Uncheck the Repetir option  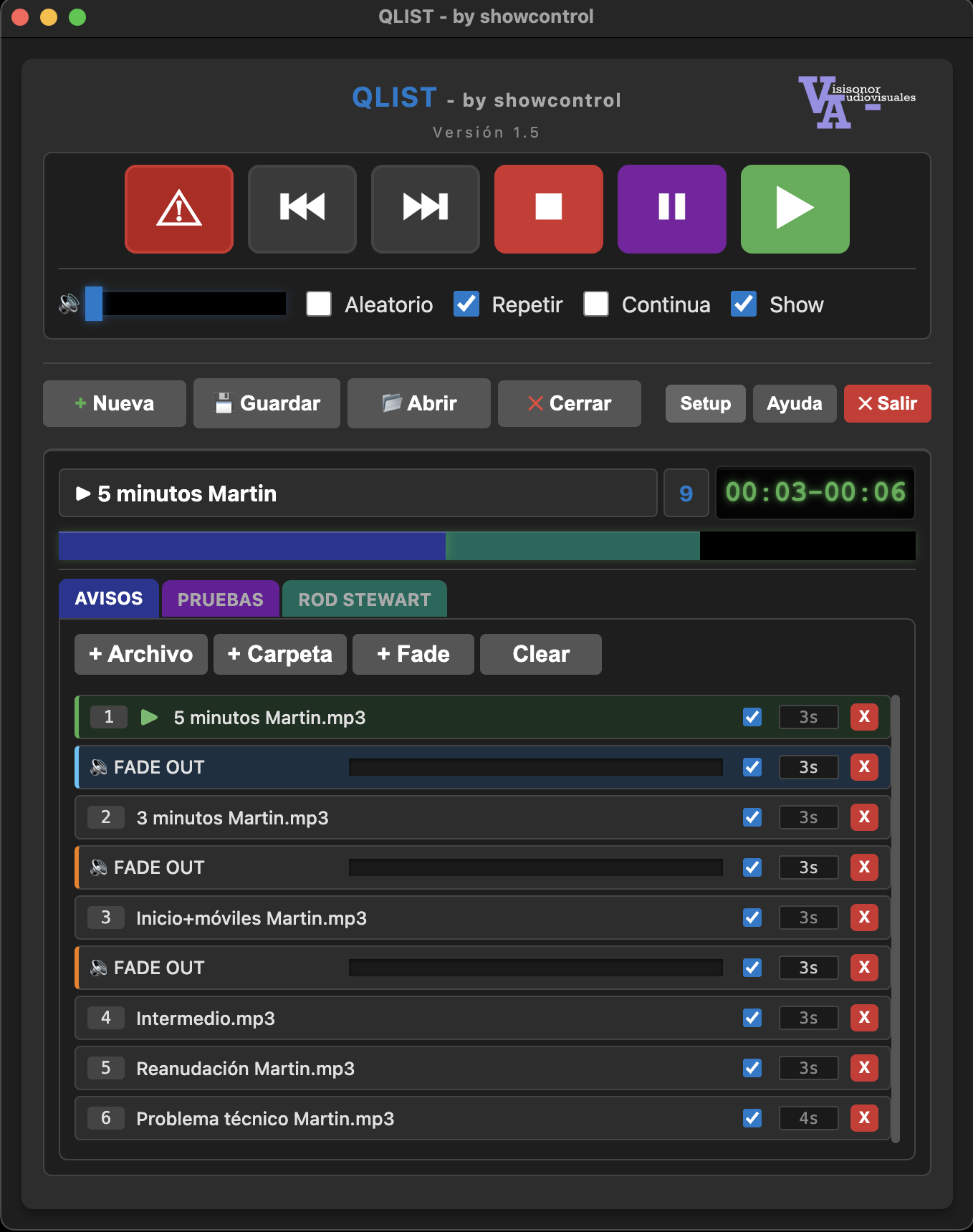(x=466, y=304)
